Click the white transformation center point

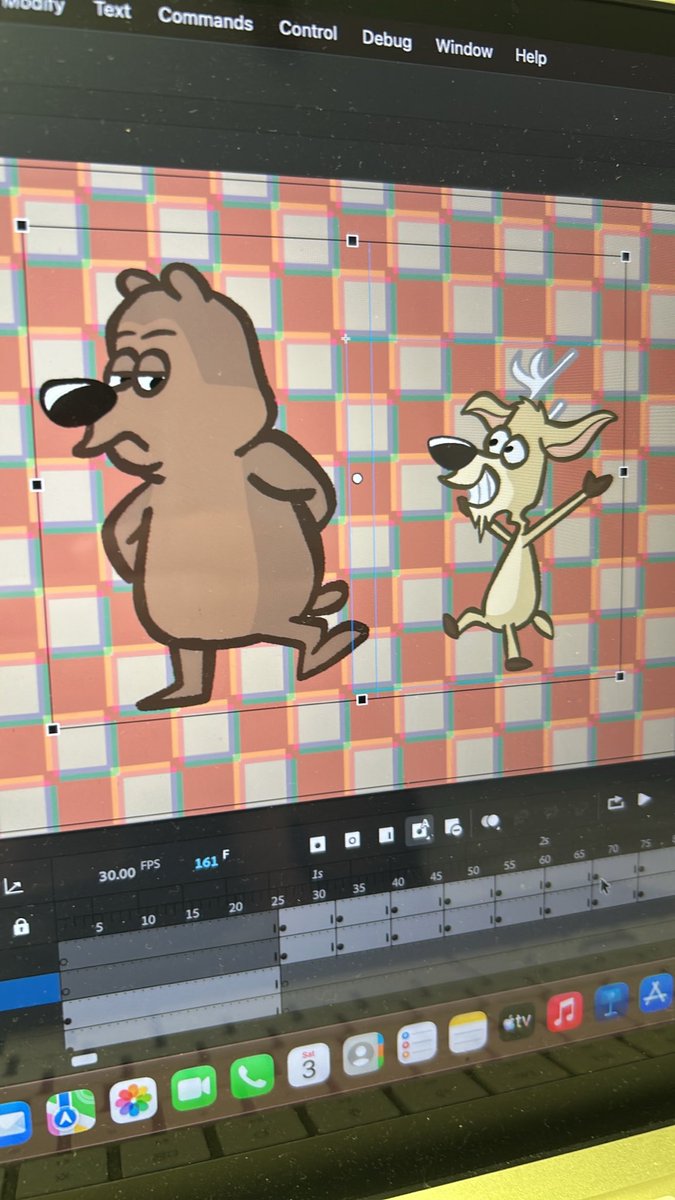pyautogui.click(x=357, y=479)
